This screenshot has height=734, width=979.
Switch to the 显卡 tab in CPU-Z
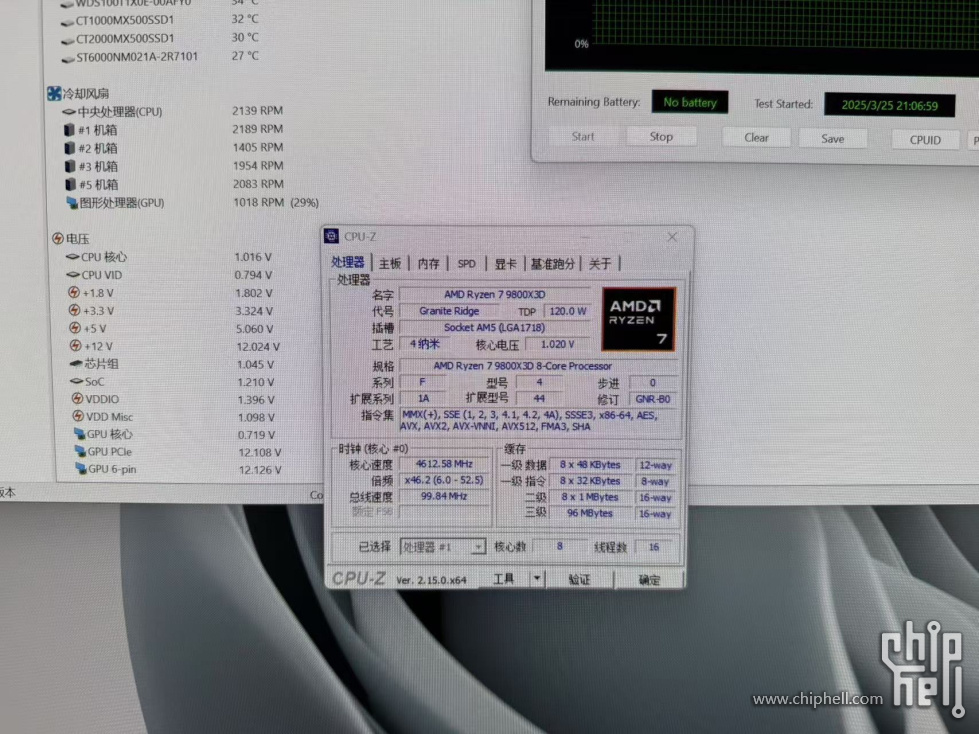pyautogui.click(x=505, y=263)
